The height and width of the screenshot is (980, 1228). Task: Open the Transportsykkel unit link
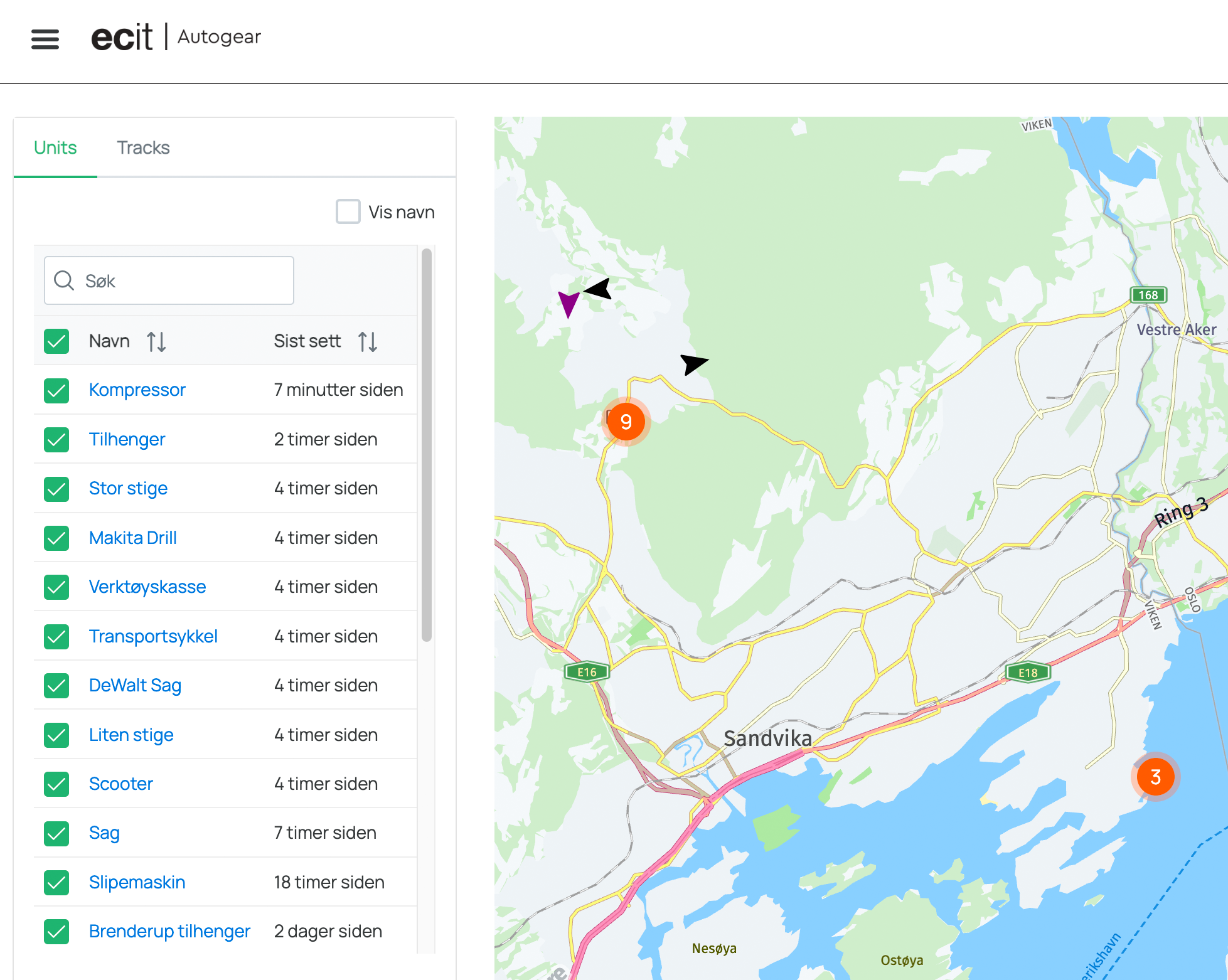pyautogui.click(x=153, y=636)
